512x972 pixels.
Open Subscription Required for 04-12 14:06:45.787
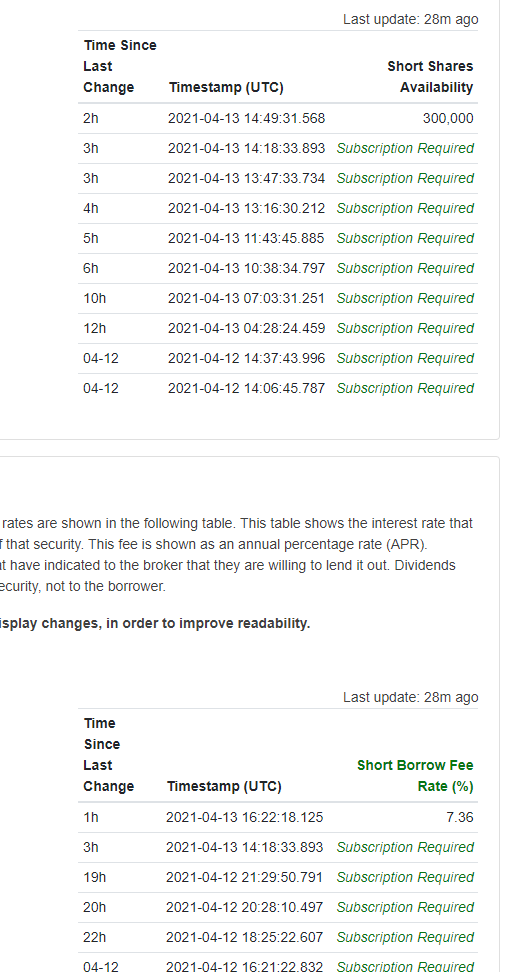pos(405,388)
